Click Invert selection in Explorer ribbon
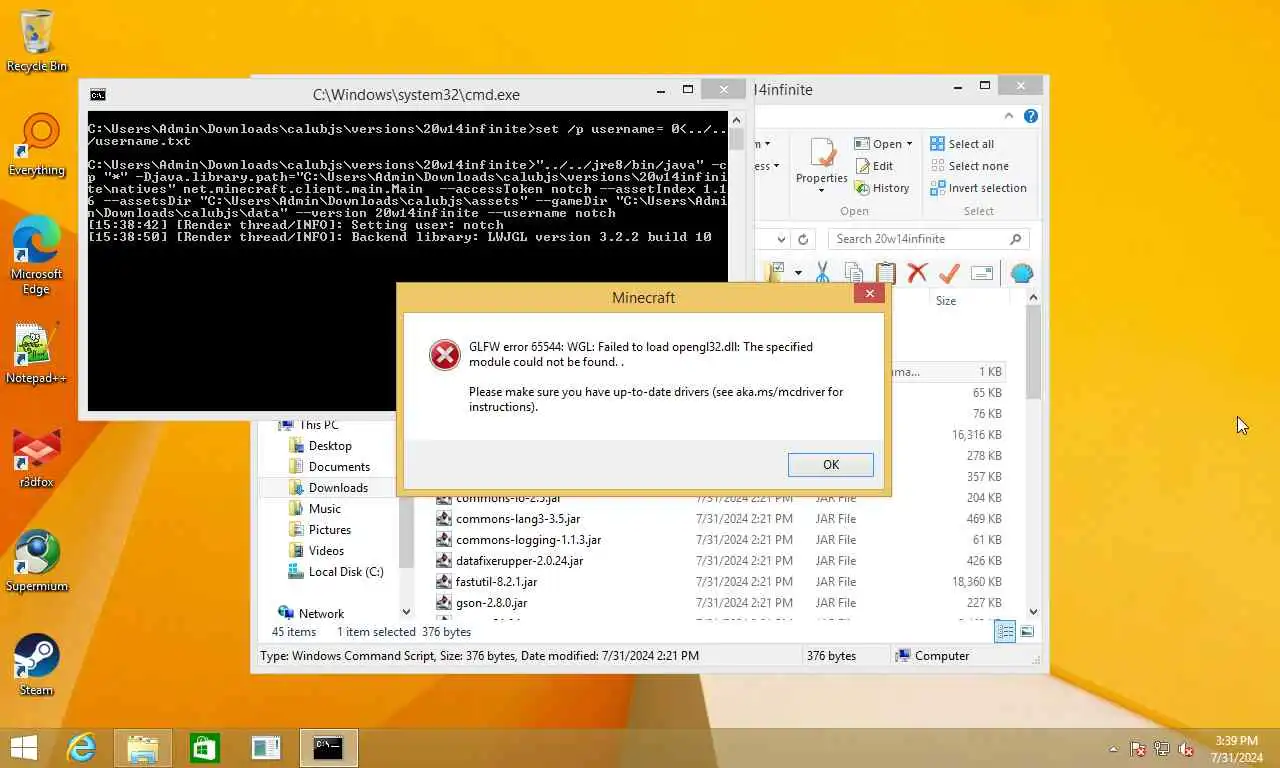1280x768 pixels. coord(978,188)
